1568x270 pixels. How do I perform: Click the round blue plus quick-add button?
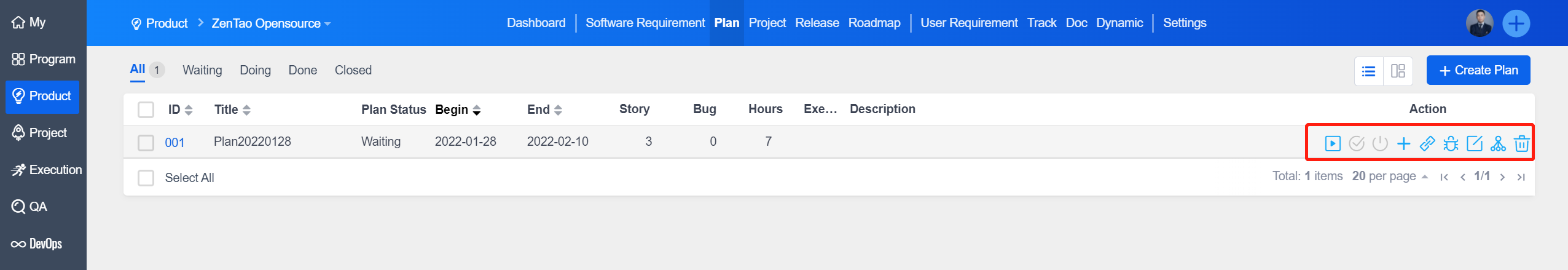click(1516, 24)
